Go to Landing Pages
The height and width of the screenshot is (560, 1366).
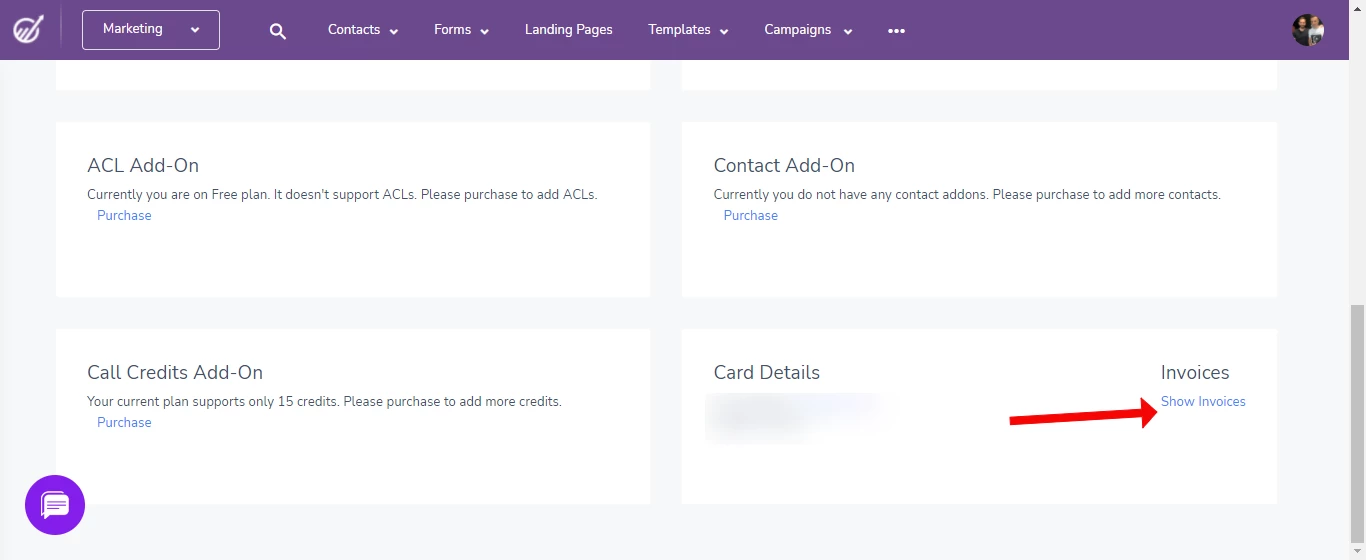click(x=569, y=30)
